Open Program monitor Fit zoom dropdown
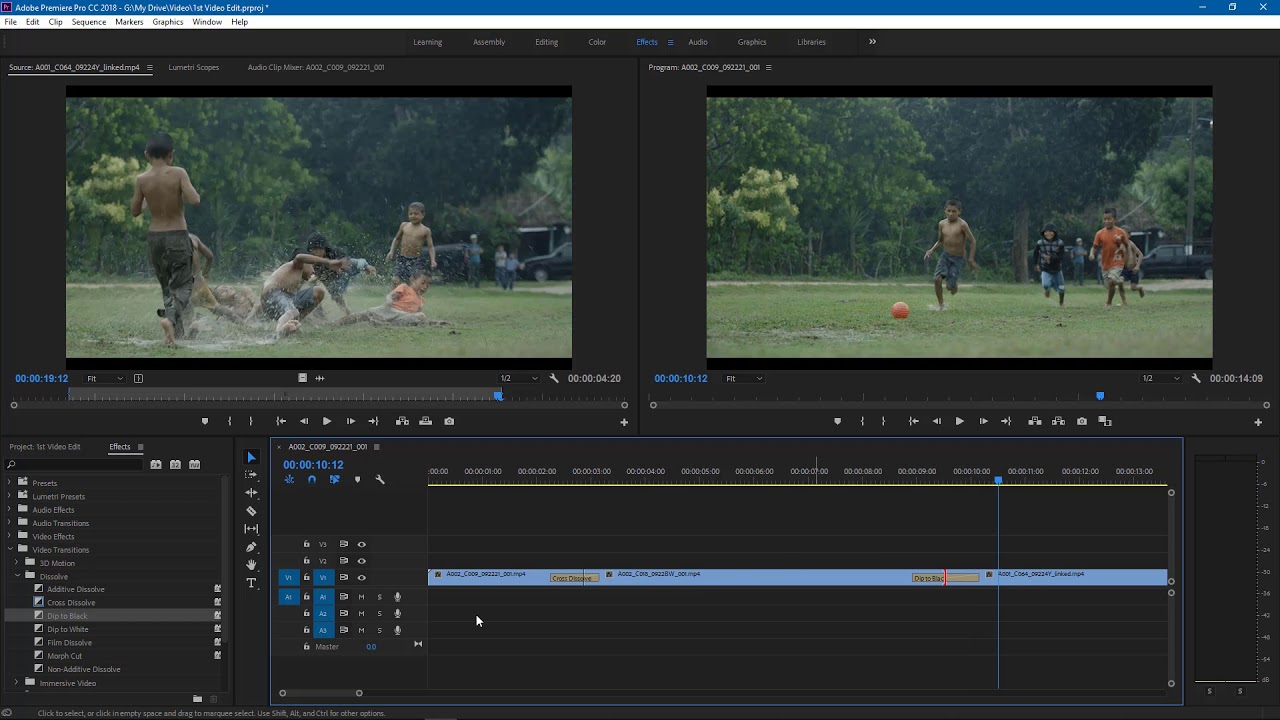Image resolution: width=1280 pixels, height=720 pixels. (x=744, y=378)
